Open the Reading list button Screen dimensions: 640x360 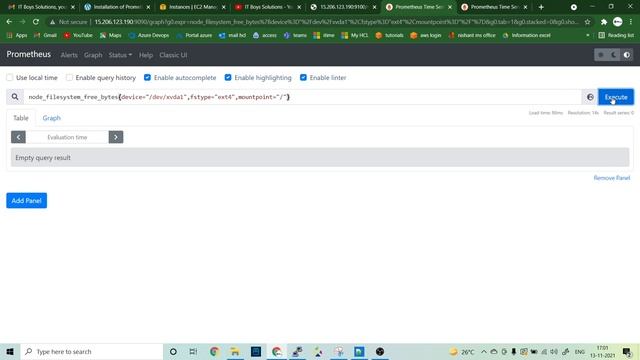pos(616,35)
